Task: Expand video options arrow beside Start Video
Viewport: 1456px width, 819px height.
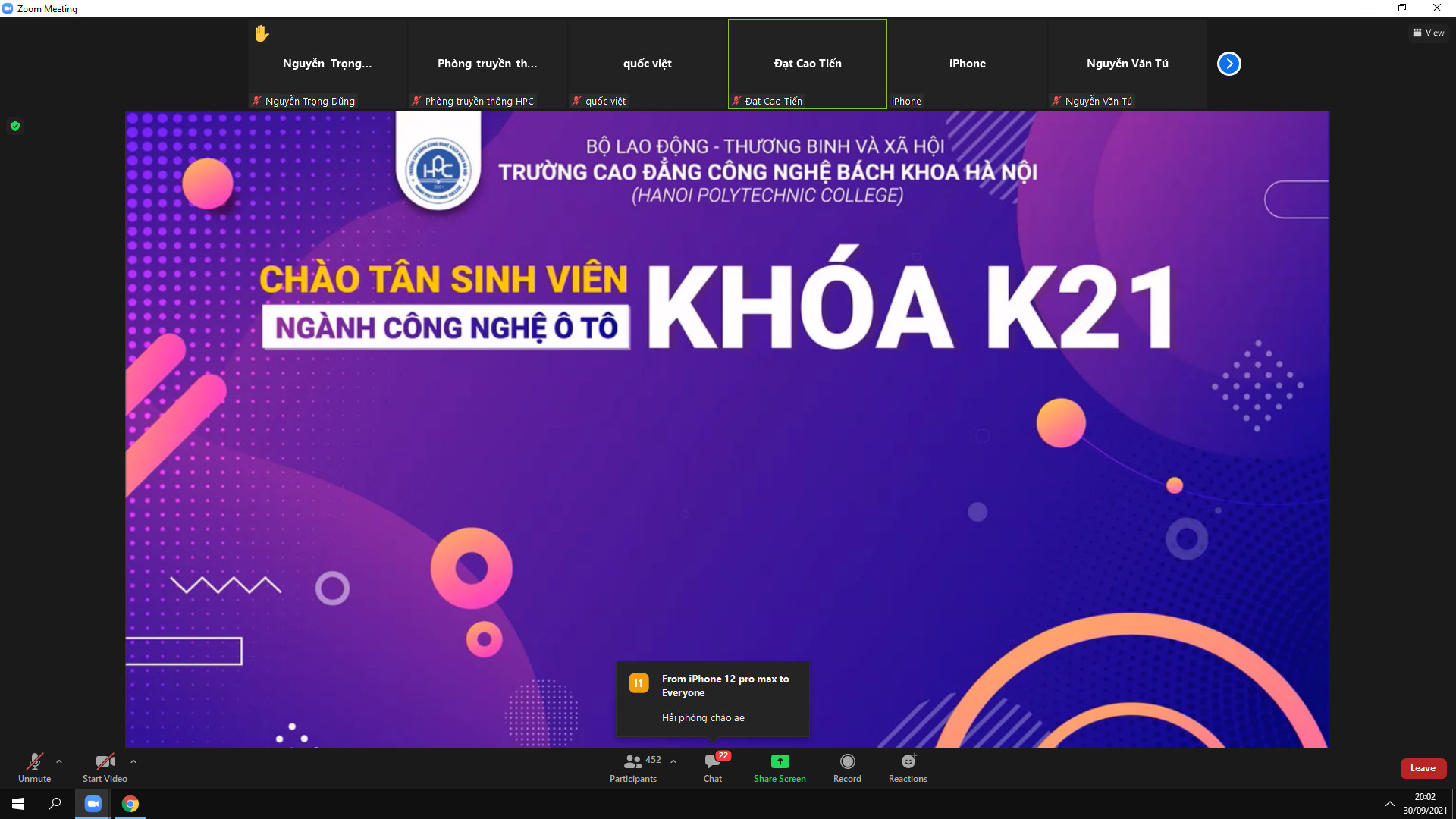Action: pyautogui.click(x=133, y=761)
